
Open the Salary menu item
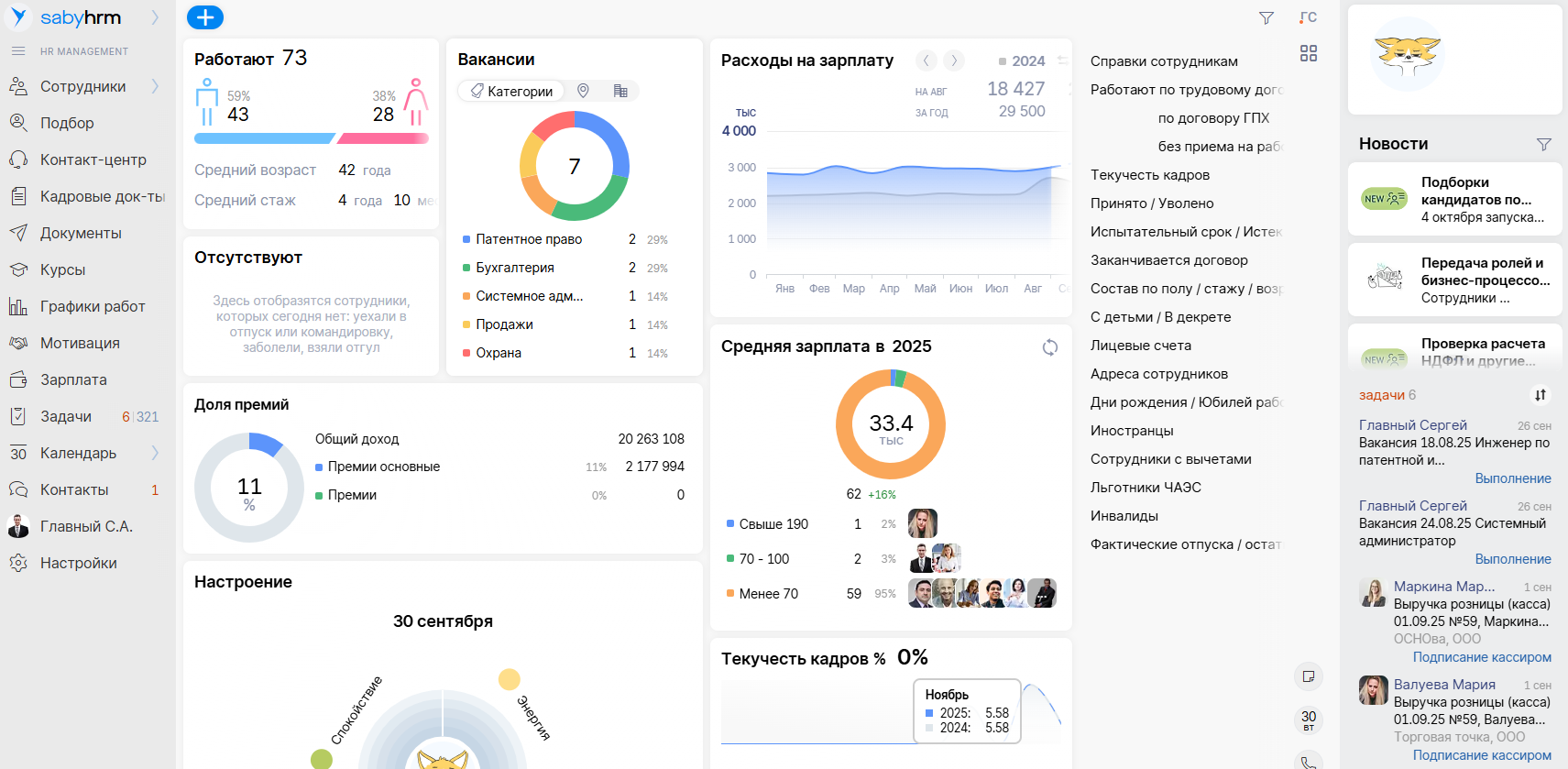coord(73,379)
